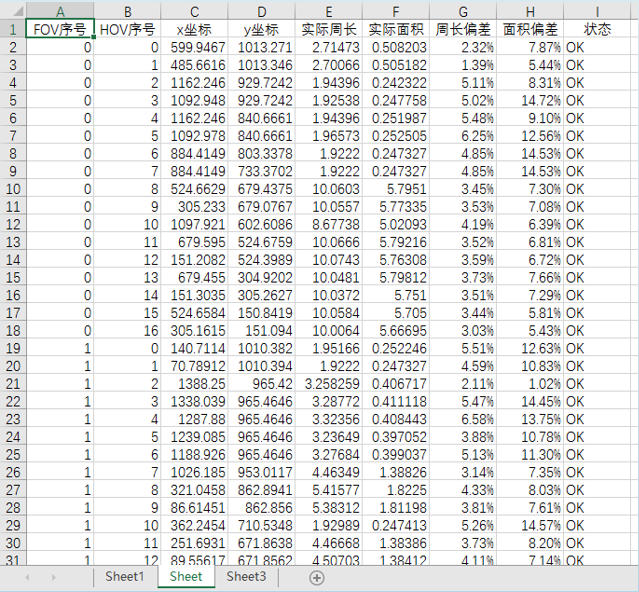Click cell with value 1338.039
Image resolution: width=639 pixels, height=592 pixels.
[x=194, y=401]
